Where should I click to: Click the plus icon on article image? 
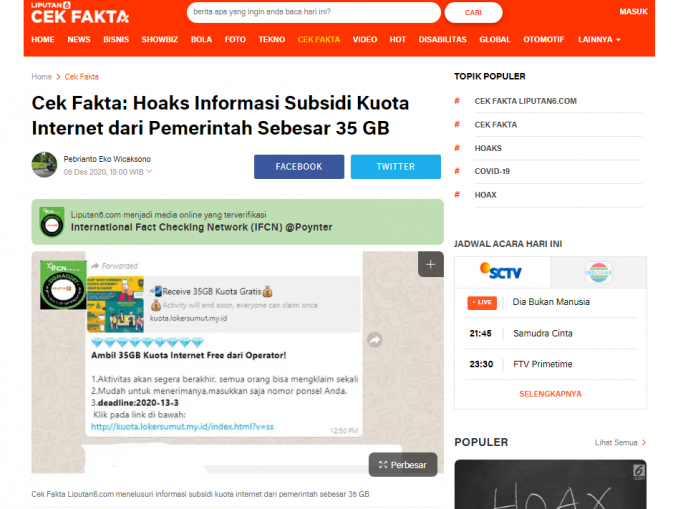431,264
